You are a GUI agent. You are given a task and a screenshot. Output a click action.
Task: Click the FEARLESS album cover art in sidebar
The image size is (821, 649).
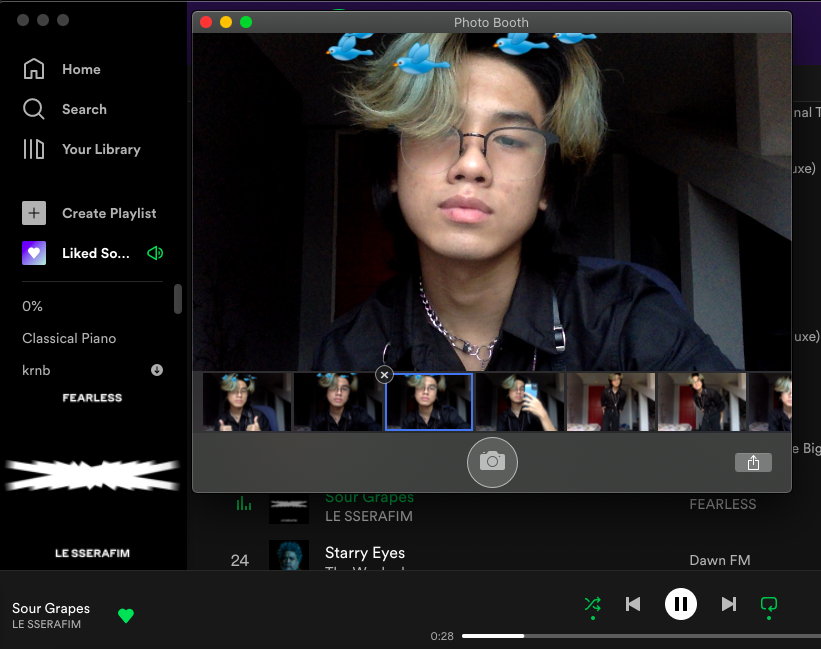pyautogui.click(x=93, y=476)
